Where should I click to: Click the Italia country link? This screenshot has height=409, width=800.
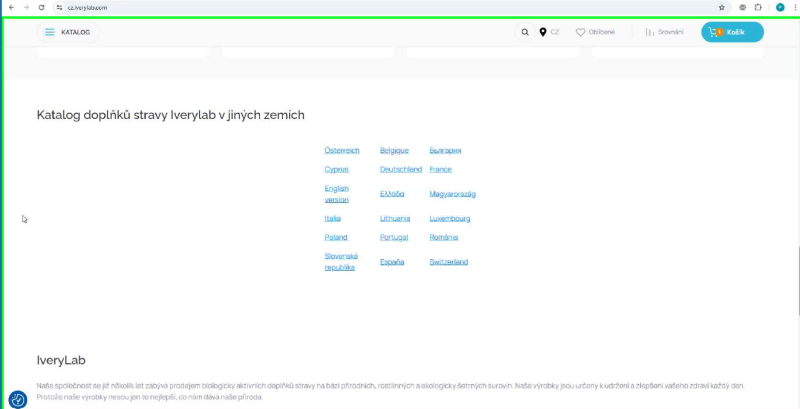point(333,218)
